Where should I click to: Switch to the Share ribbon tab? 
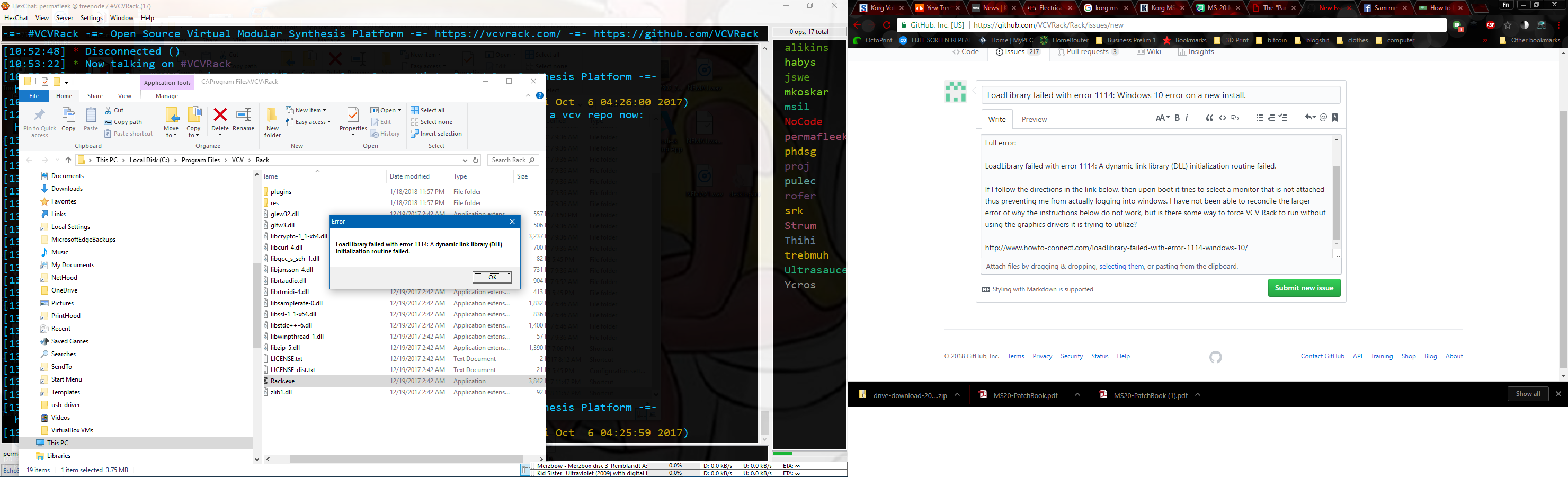tap(95, 95)
